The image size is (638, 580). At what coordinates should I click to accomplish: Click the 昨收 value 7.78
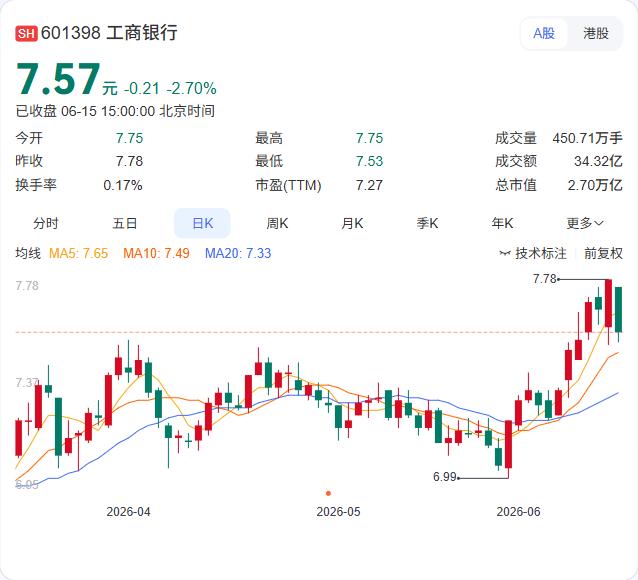129,161
